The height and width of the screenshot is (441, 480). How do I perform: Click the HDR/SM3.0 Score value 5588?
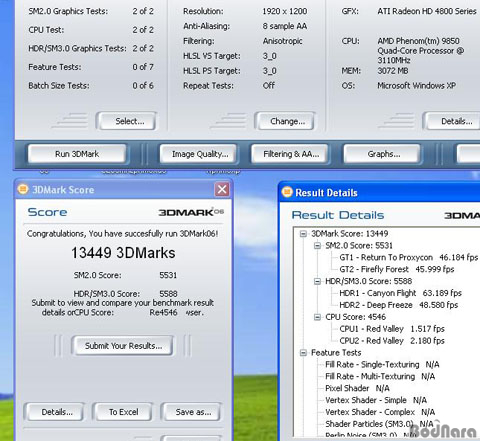pyautogui.click(x=168, y=294)
